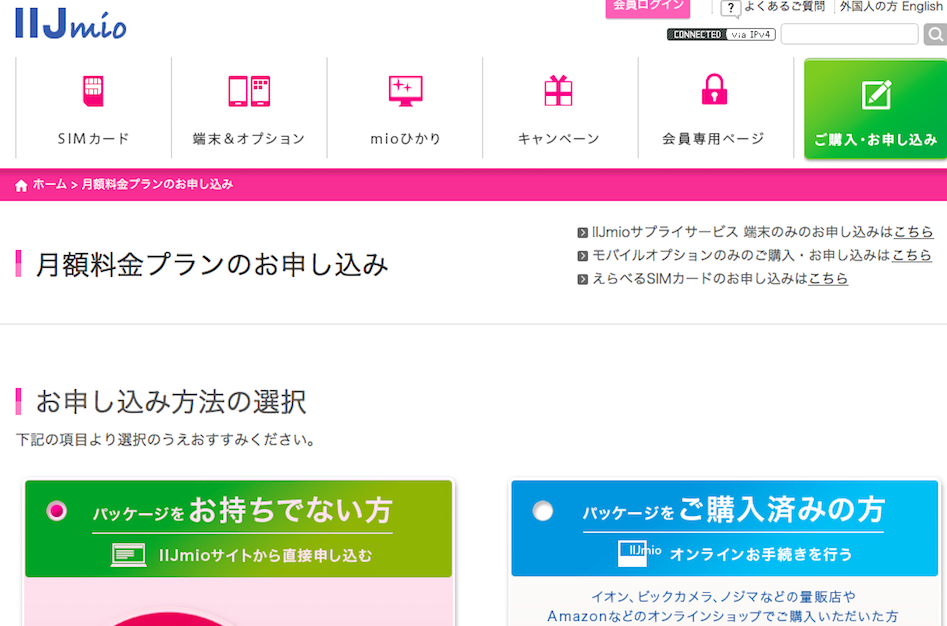Click 月額料金プランのお申し込み breadcrumb text
The height and width of the screenshot is (626, 947).
coord(157,184)
